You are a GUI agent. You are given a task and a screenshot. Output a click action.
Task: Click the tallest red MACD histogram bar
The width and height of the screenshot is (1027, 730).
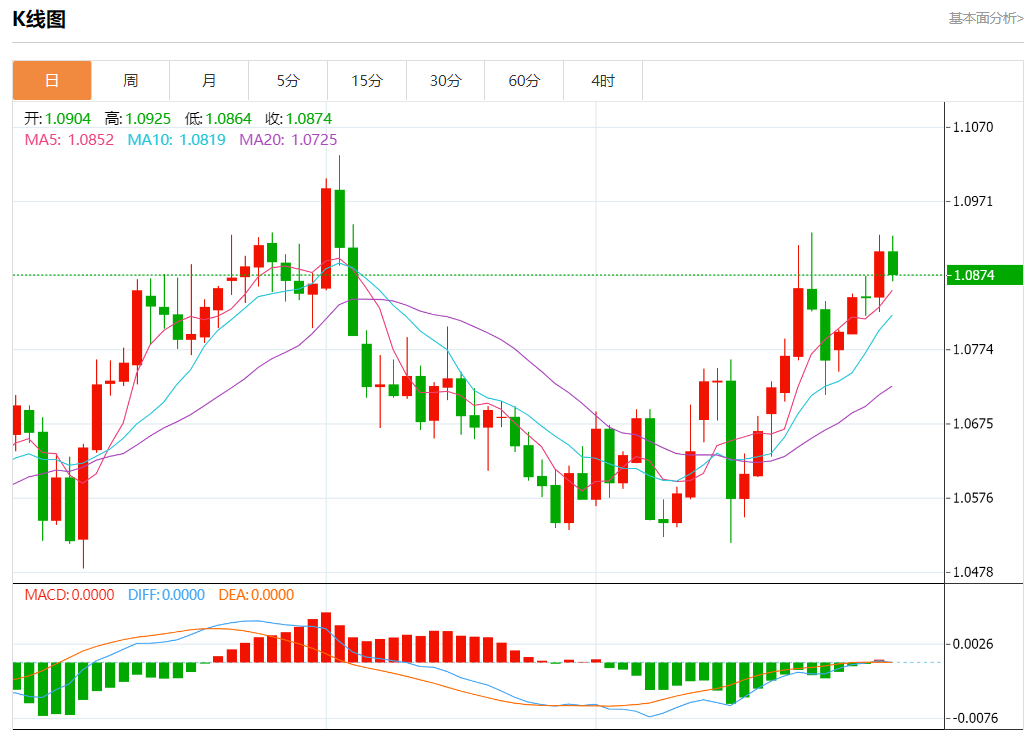pyautogui.click(x=326, y=637)
